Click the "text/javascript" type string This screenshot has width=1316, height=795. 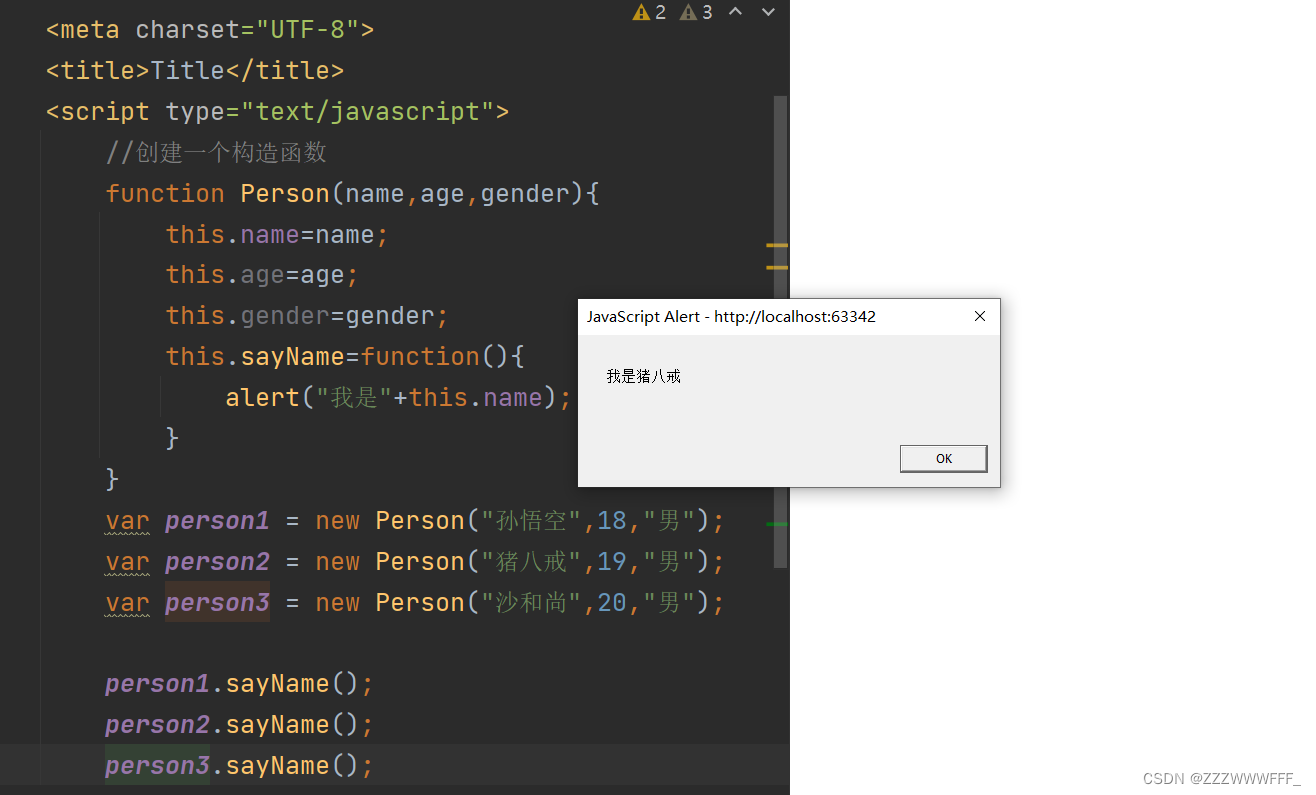click(368, 111)
